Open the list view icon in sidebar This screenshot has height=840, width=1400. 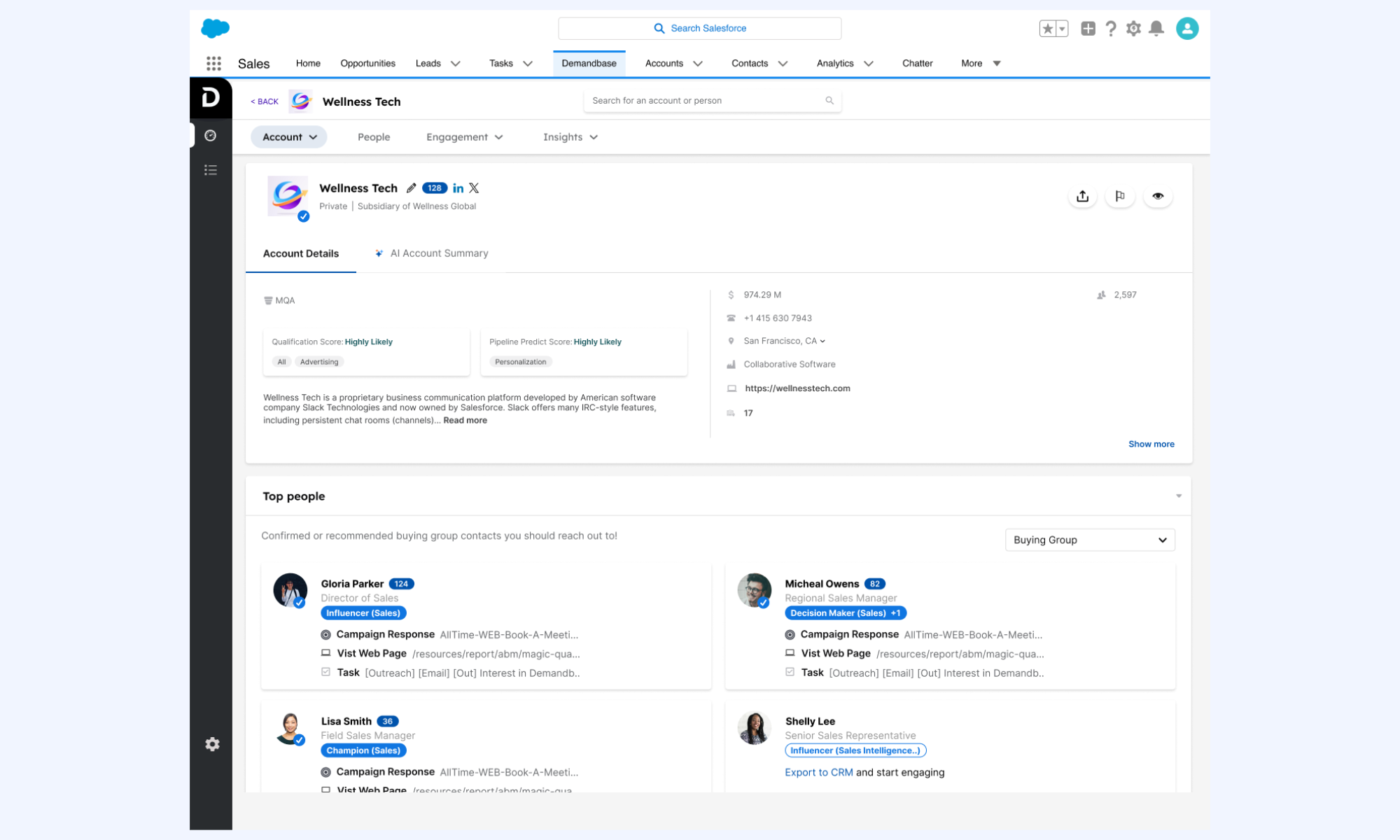(x=210, y=170)
